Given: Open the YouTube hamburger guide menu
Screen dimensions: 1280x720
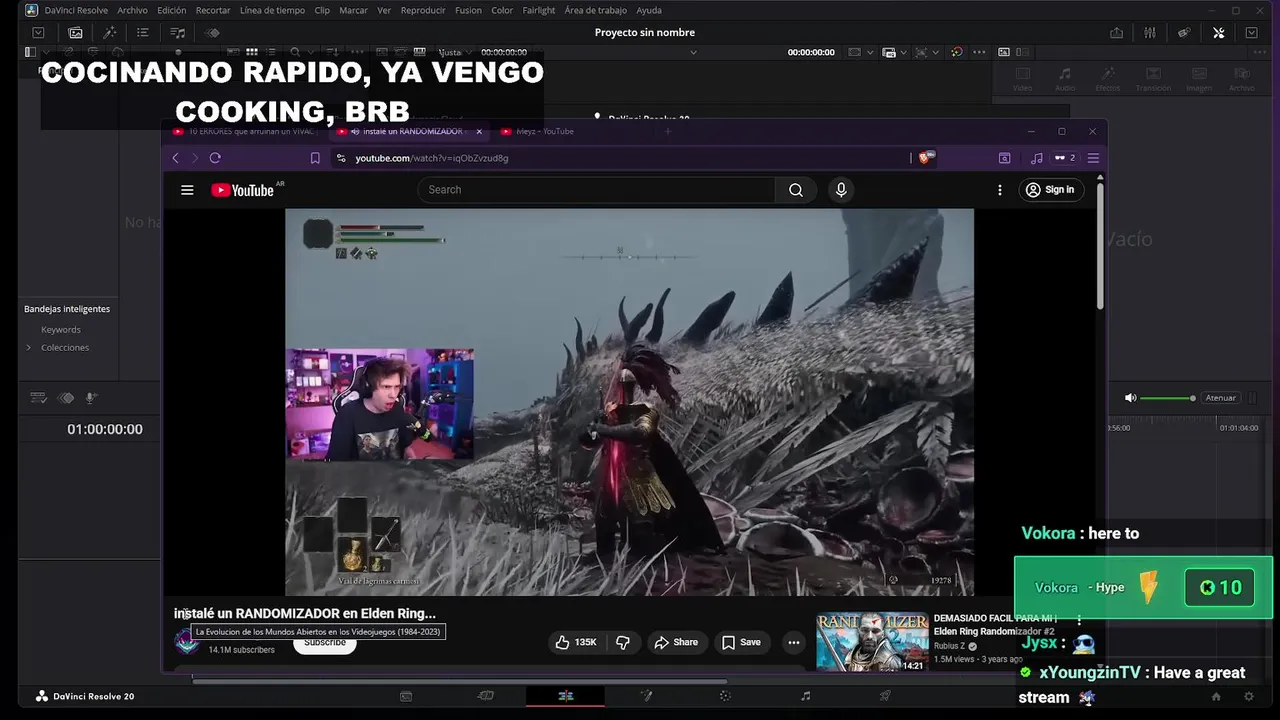Looking at the screenshot, I should click(x=187, y=190).
